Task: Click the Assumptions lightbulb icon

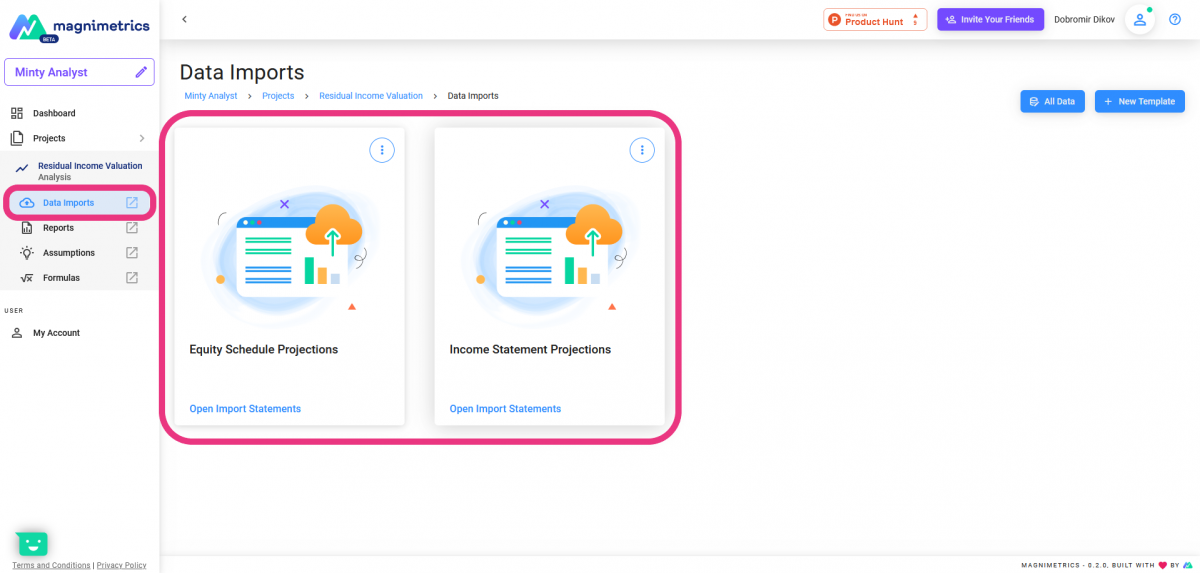Action: tap(27, 253)
